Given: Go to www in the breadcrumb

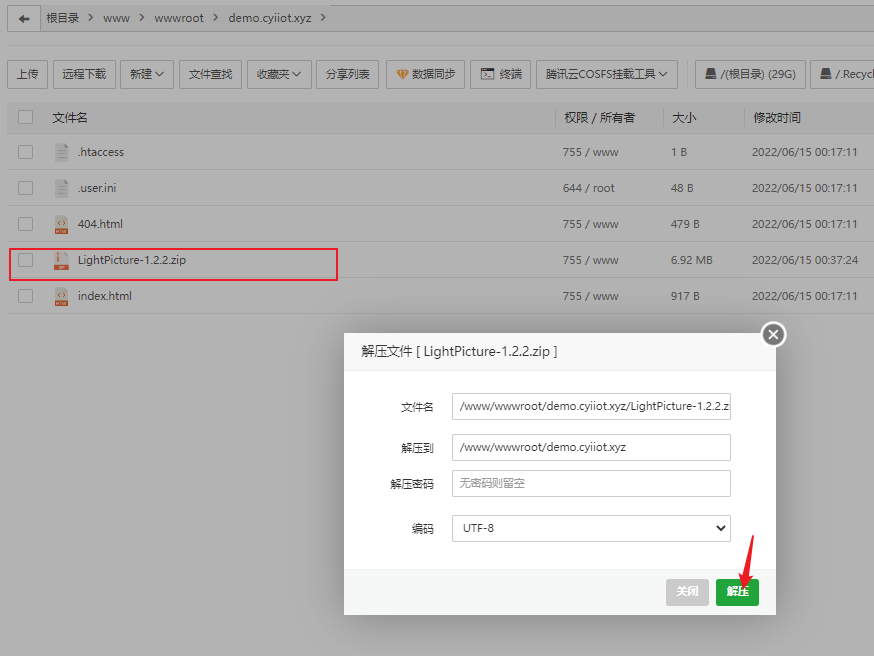Looking at the screenshot, I should click(x=116, y=18).
